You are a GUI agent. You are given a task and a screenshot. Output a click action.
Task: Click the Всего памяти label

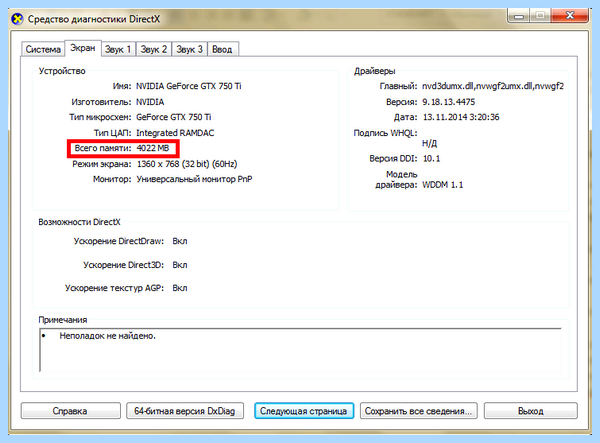[103, 148]
